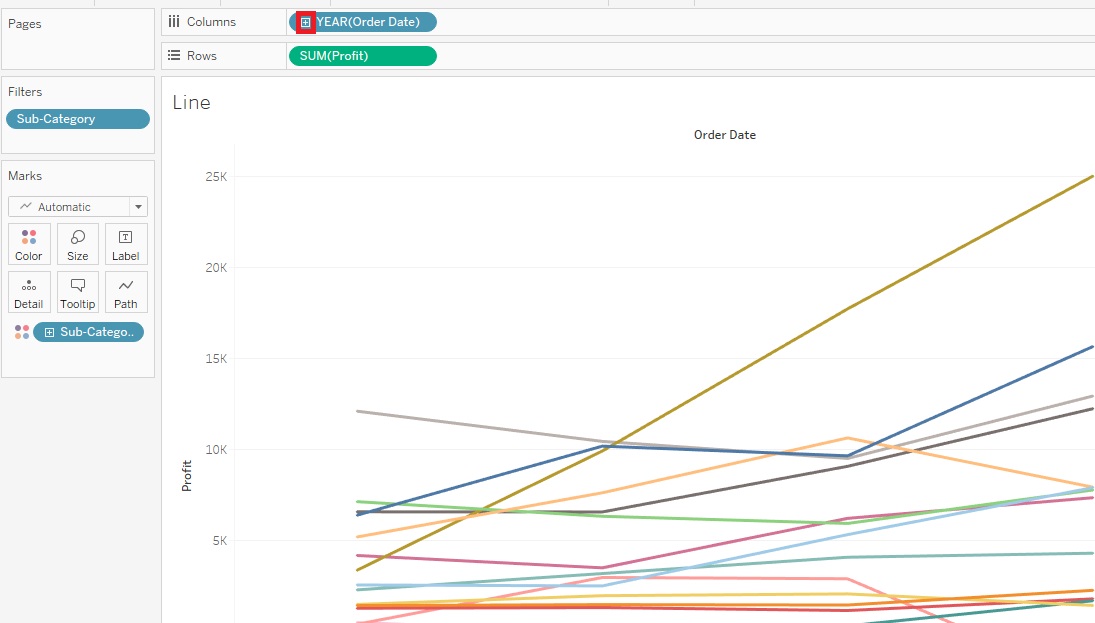Click the Columns shelf label
The image size is (1095, 623).
click(211, 22)
